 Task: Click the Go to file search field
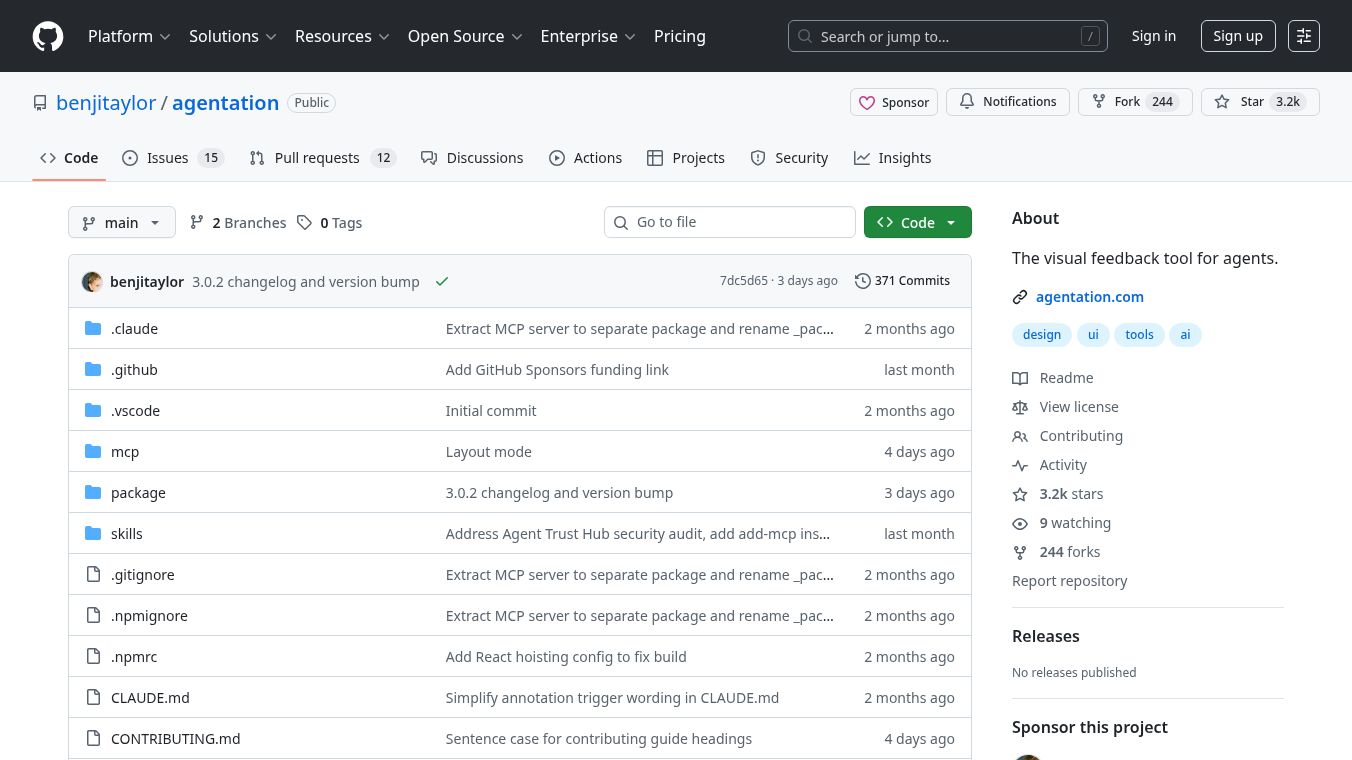pyautogui.click(x=730, y=222)
